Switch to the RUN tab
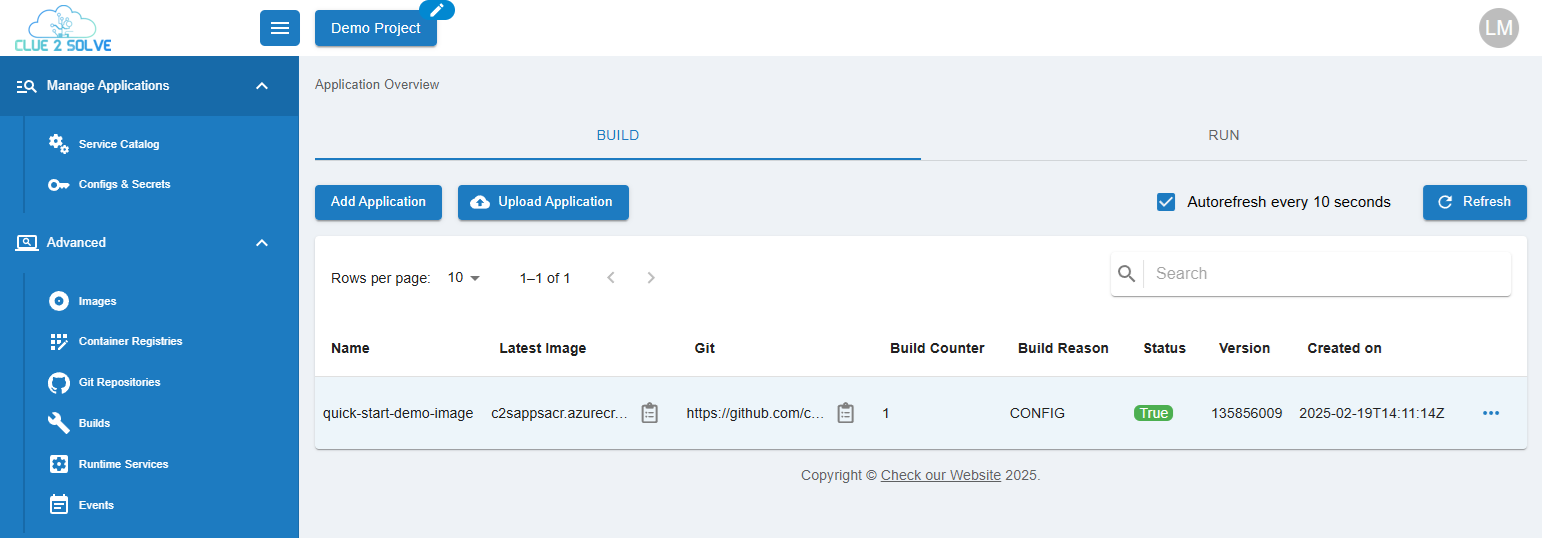The width and height of the screenshot is (1542, 538). [x=1223, y=135]
